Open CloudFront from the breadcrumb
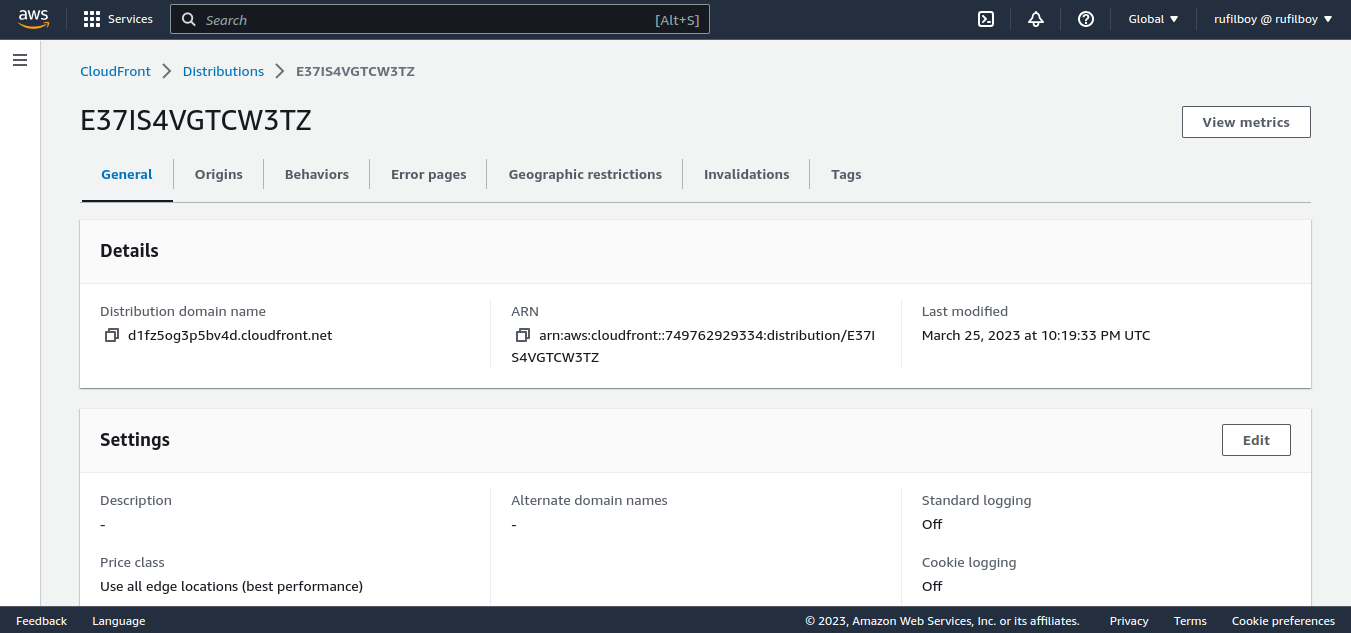 pyautogui.click(x=115, y=71)
